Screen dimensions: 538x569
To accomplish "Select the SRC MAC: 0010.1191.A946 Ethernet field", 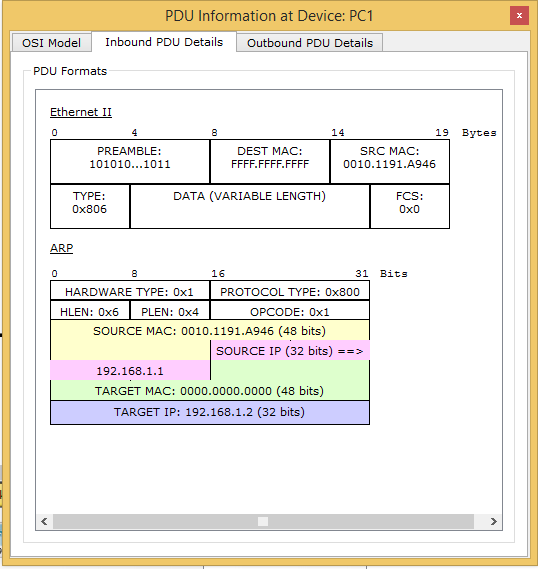I will click(390, 161).
